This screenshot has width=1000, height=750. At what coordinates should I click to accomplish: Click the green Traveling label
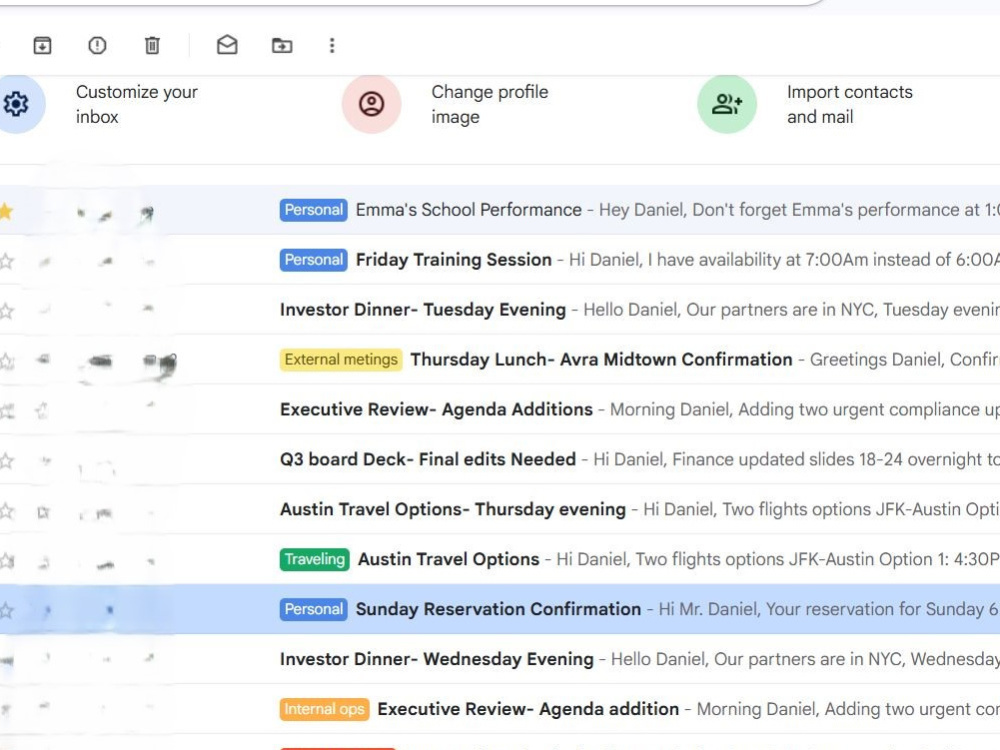point(314,559)
